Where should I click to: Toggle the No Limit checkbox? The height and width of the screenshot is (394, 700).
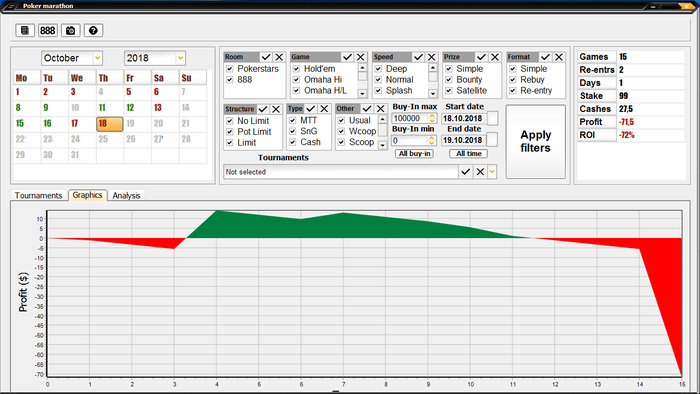point(230,121)
